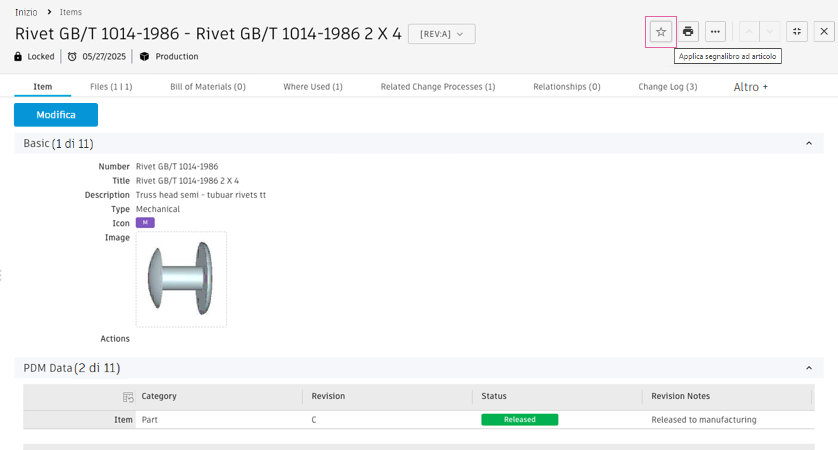838x450 pixels.
Task: Click the 'Production' lifecycle label
Action: (x=177, y=56)
